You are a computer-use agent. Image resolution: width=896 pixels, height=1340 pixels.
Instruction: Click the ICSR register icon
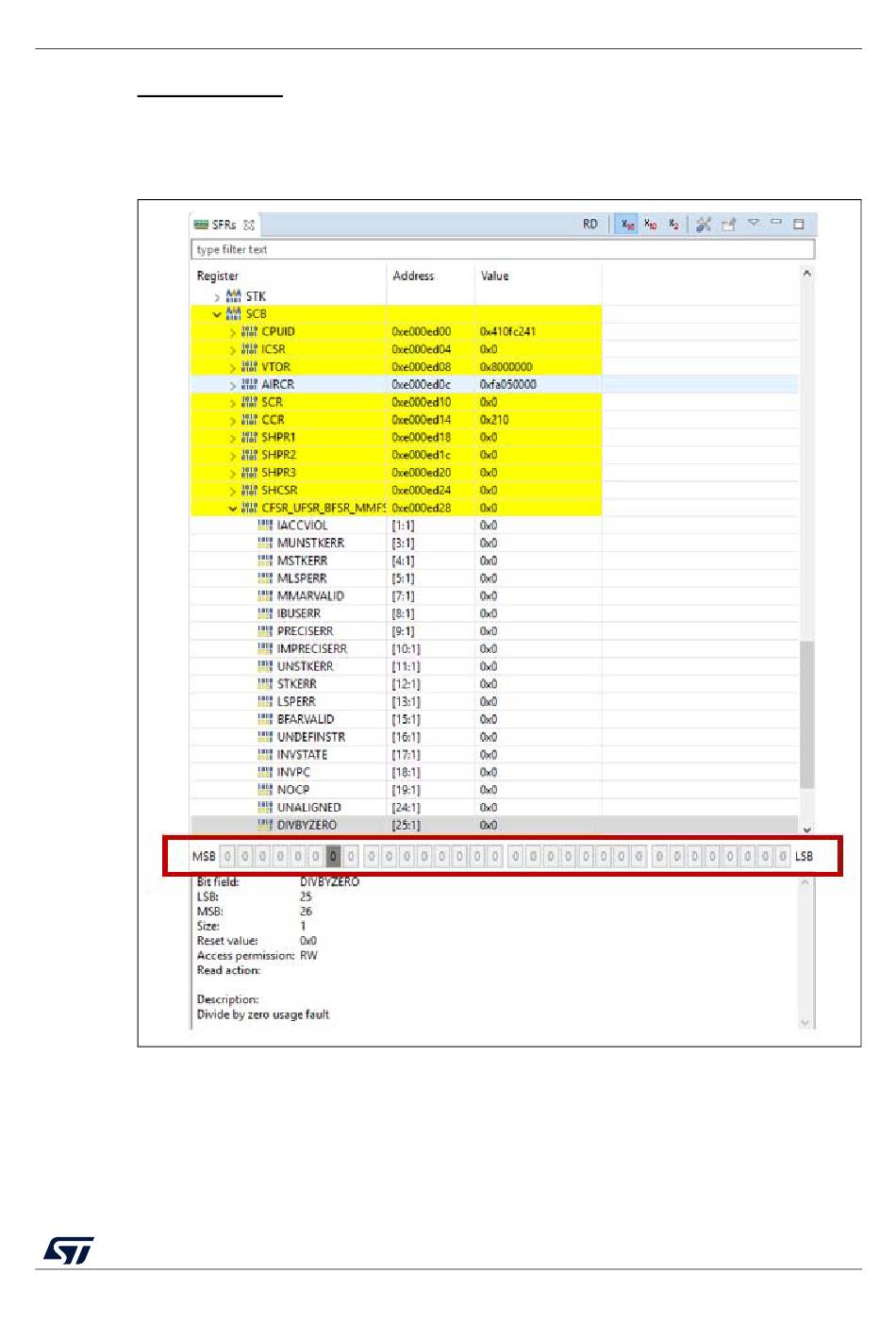(x=249, y=349)
